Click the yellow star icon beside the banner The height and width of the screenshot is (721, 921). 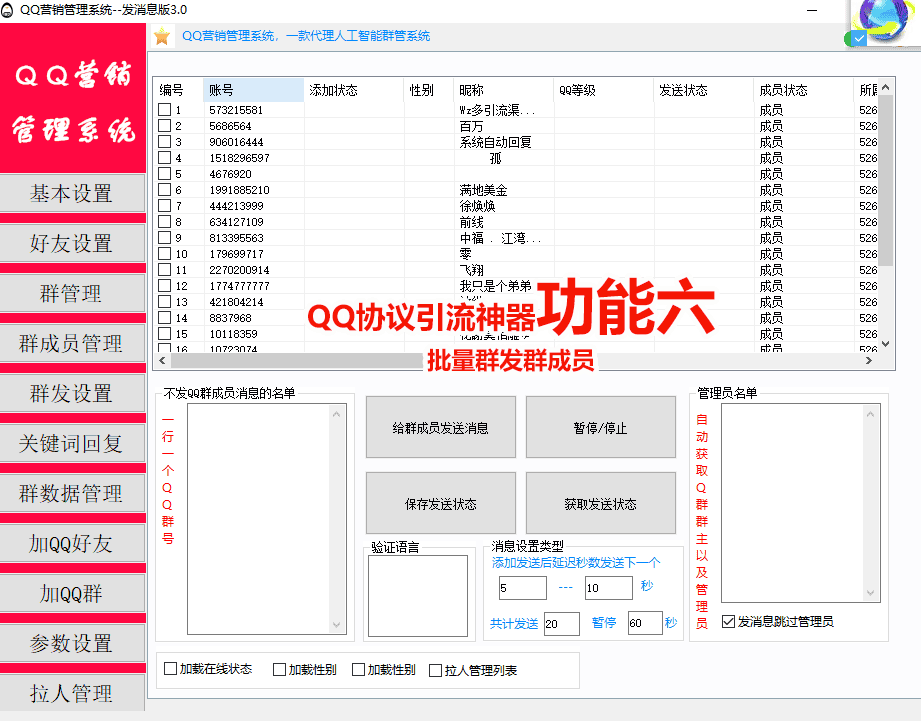pyautogui.click(x=162, y=36)
